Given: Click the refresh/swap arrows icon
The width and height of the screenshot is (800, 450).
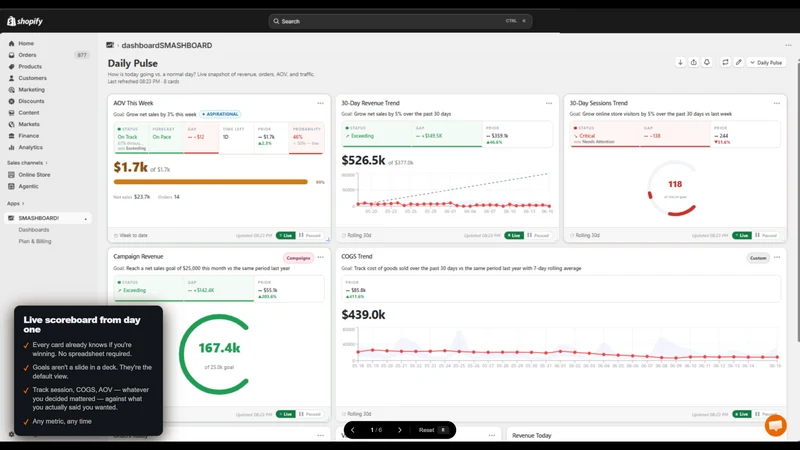Looking at the screenshot, I should click(x=725, y=62).
